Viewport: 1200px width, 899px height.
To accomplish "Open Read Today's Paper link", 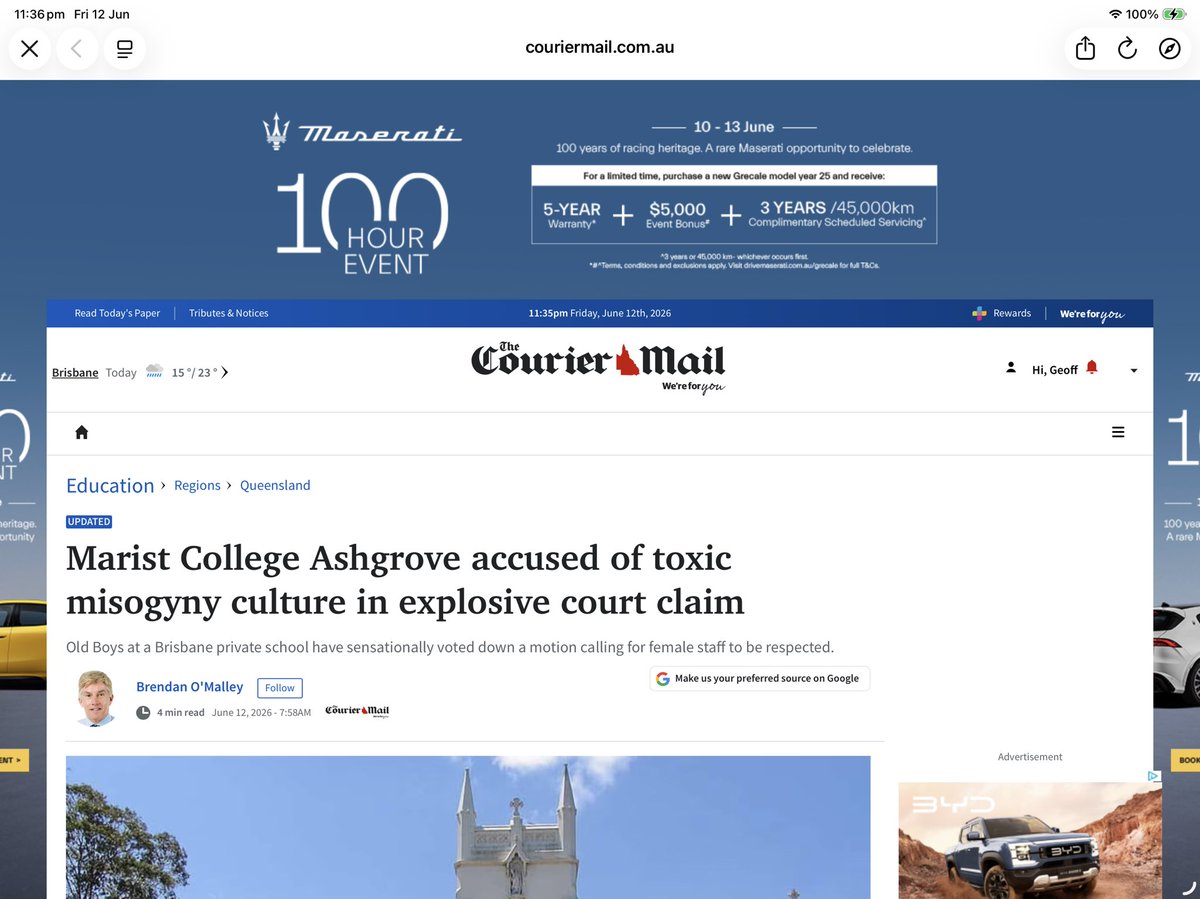I will [117, 313].
